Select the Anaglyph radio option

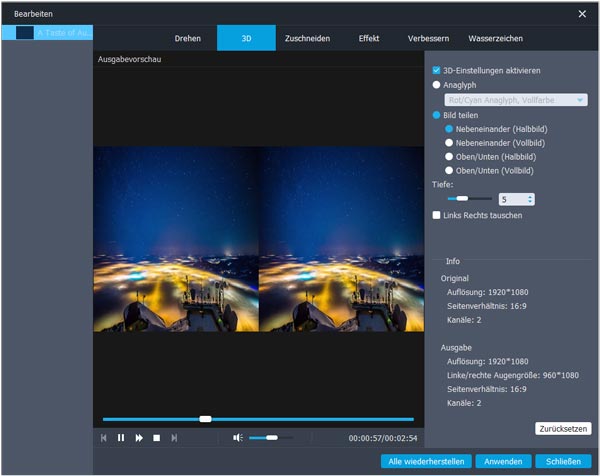click(437, 85)
